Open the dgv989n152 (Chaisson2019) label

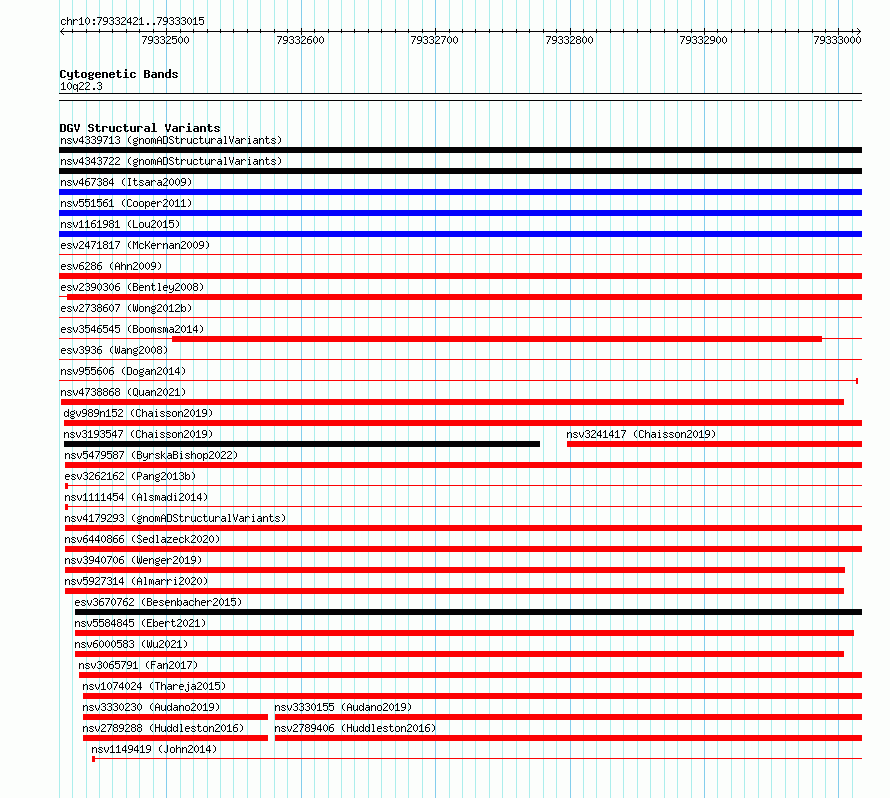[x=138, y=413]
